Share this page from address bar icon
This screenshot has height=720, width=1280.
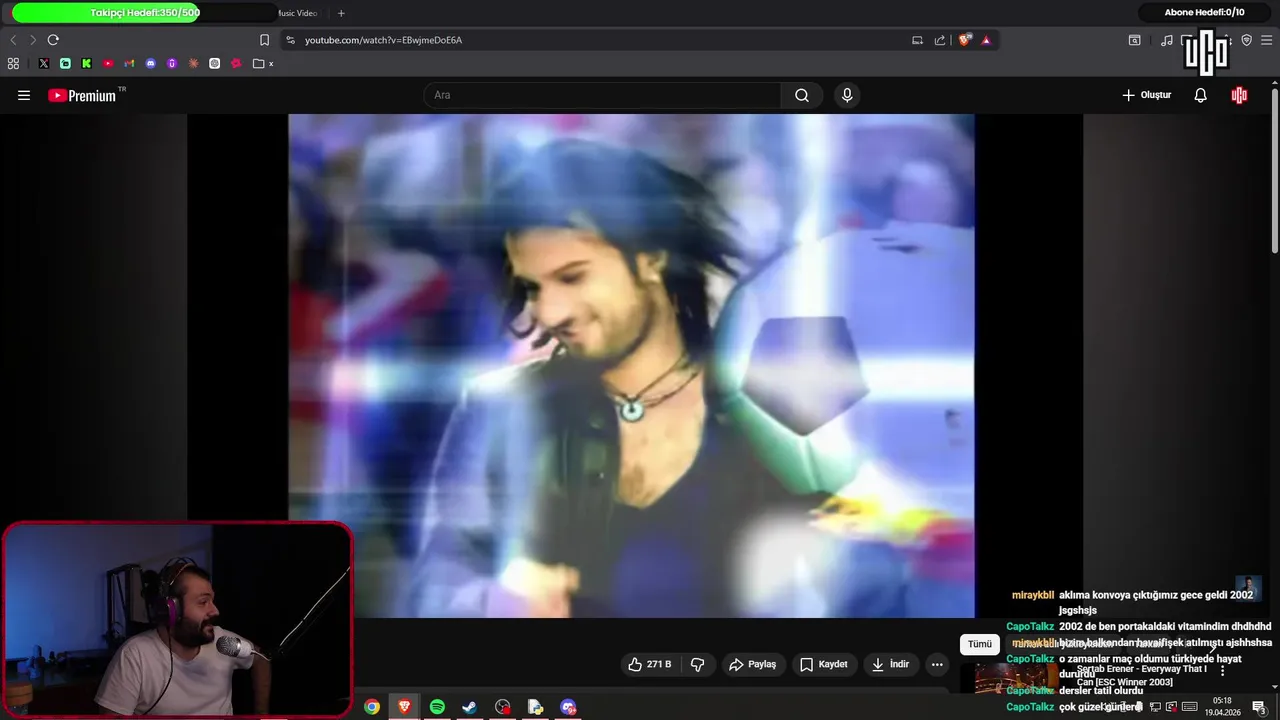[x=940, y=40]
